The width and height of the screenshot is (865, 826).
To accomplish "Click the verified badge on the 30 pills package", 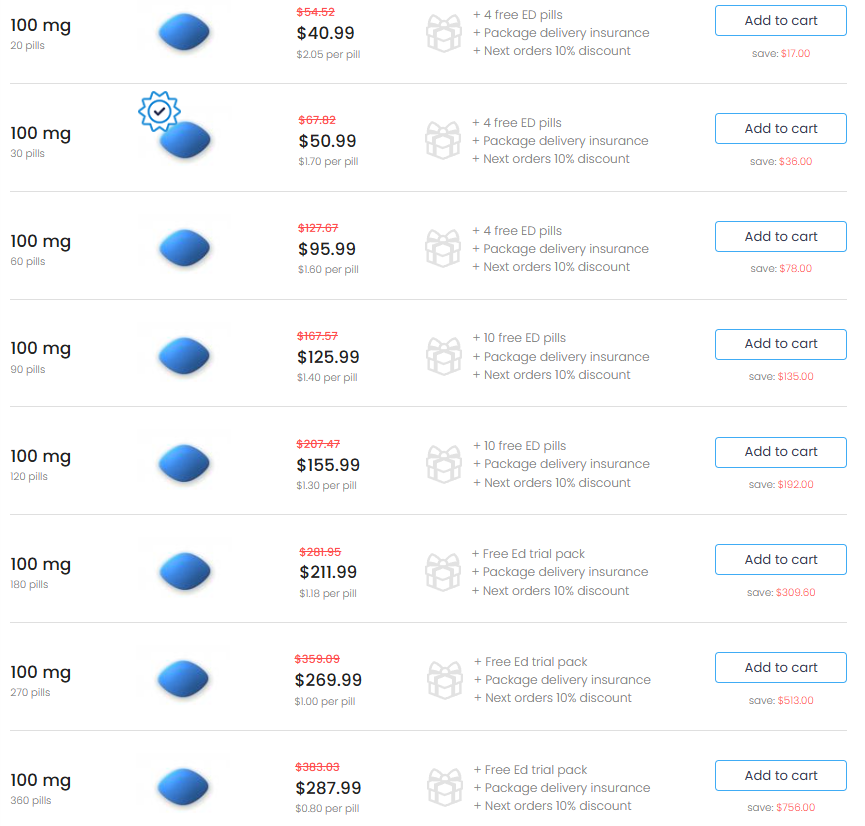I will point(159,112).
